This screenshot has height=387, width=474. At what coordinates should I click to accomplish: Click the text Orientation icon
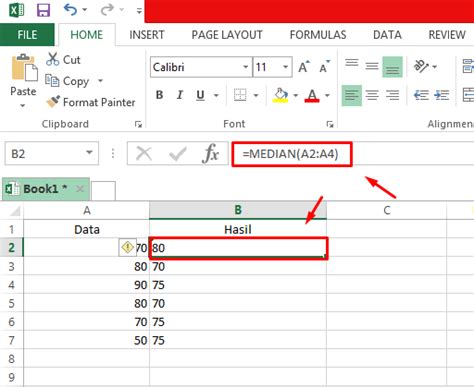tap(421, 66)
